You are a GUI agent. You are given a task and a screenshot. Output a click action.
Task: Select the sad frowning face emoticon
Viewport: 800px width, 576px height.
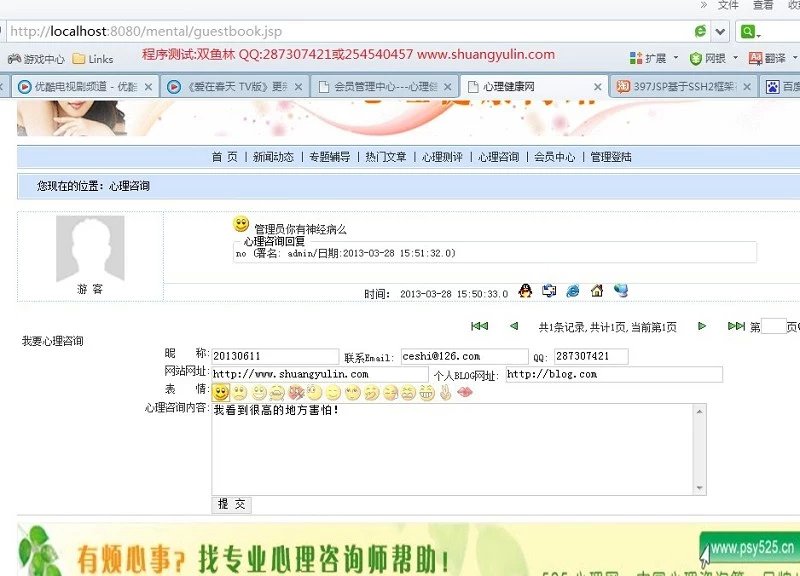coord(240,392)
